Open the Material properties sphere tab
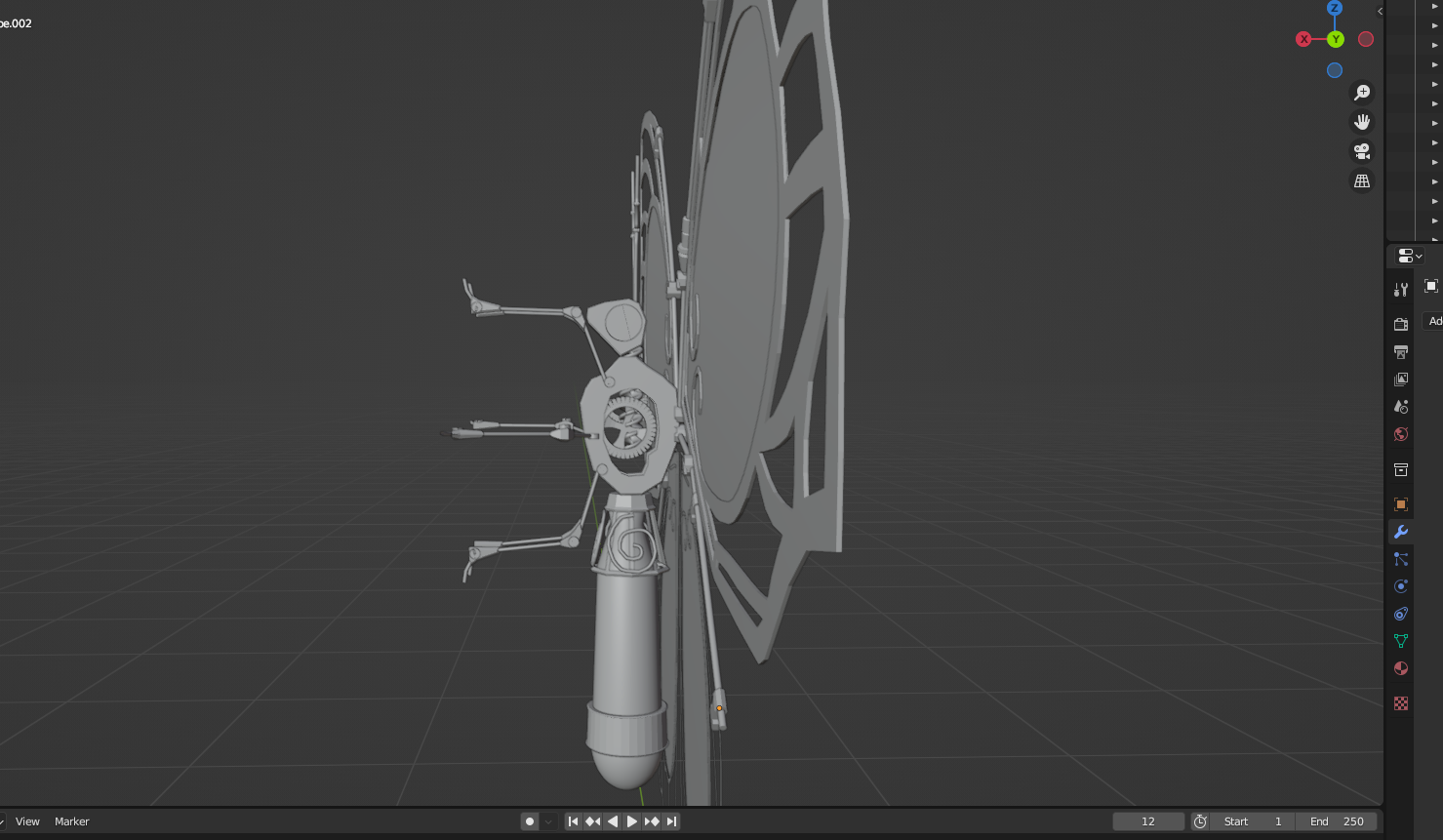 point(1401,668)
